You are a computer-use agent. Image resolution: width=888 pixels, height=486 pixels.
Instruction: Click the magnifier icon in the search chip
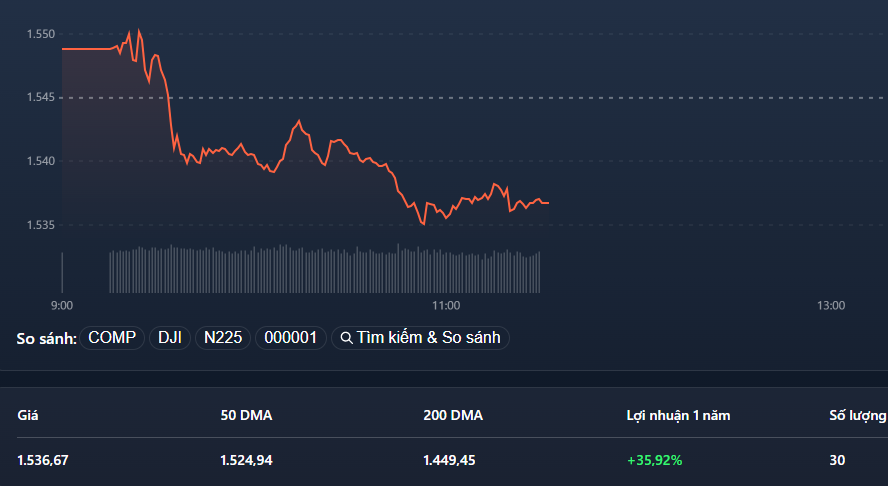tap(346, 338)
